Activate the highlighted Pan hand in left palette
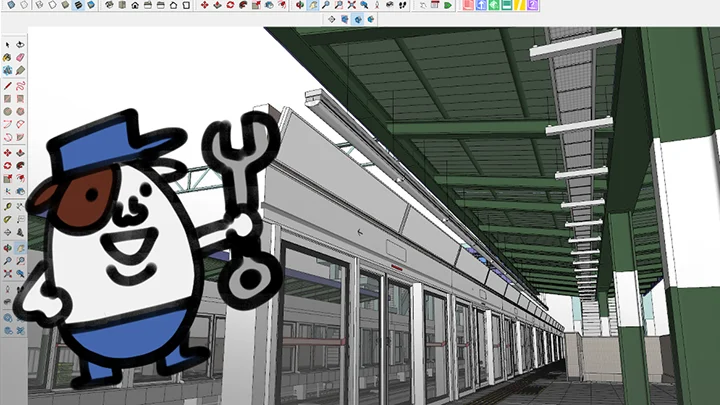This screenshot has width=720, height=405. 20,248
